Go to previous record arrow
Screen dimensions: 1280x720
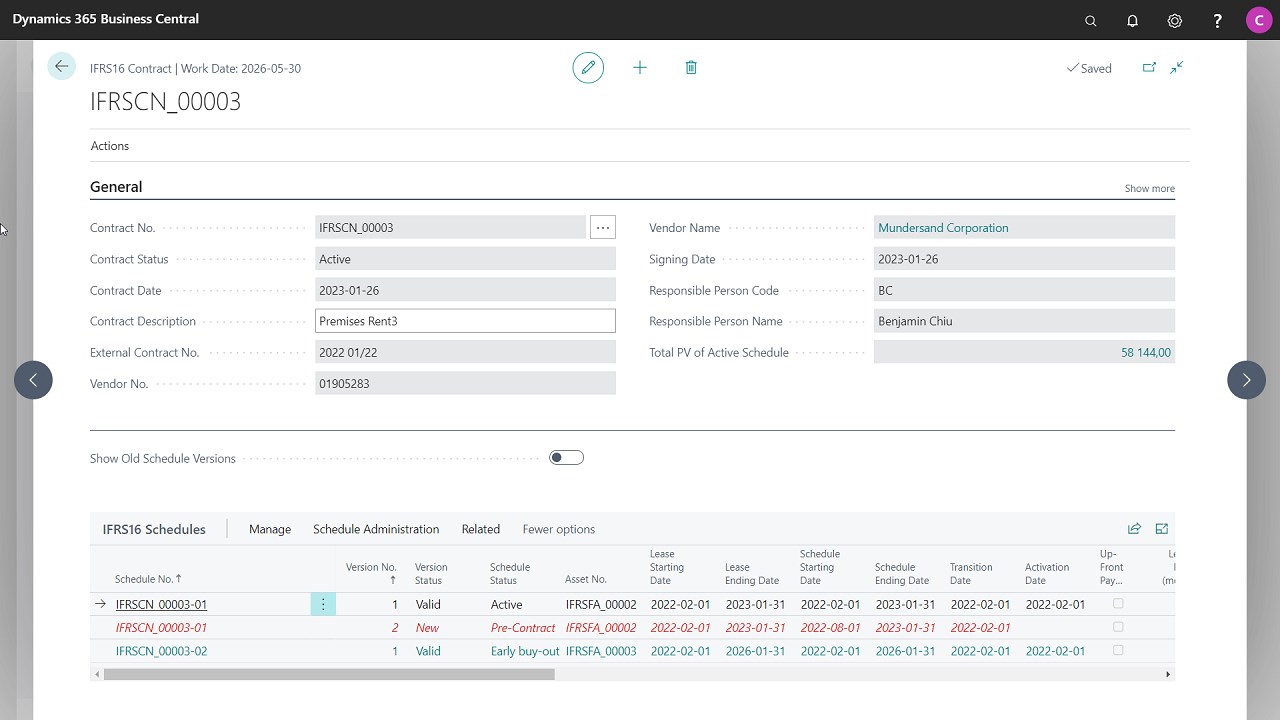point(33,380)
